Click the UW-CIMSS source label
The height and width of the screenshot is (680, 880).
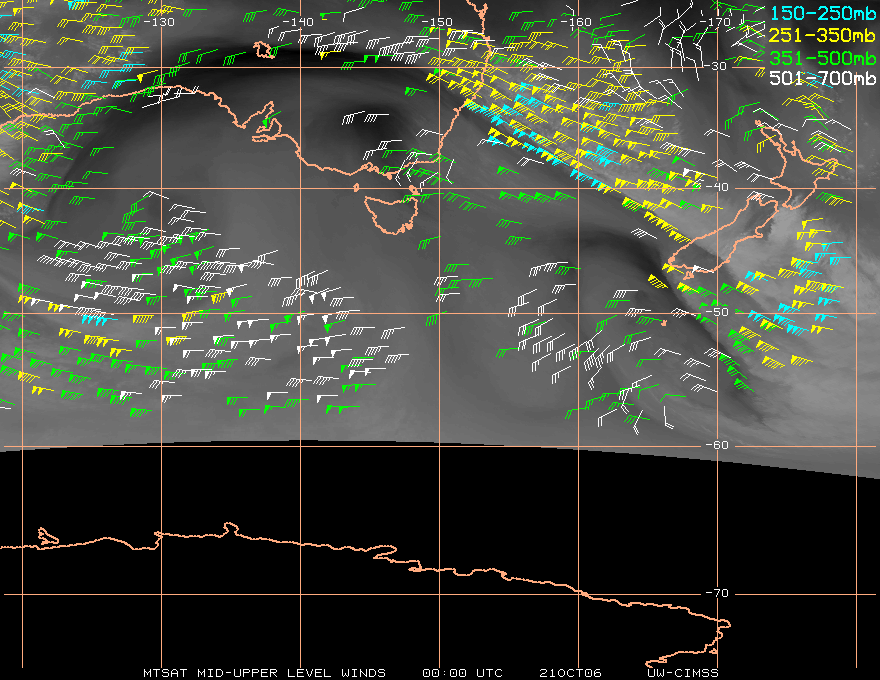click(682, 673)
